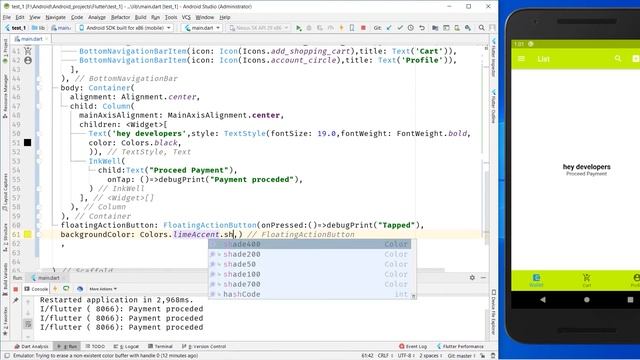Click the Git rollback undo icon
The image size is (640, 360).
(x=422, y=28)
